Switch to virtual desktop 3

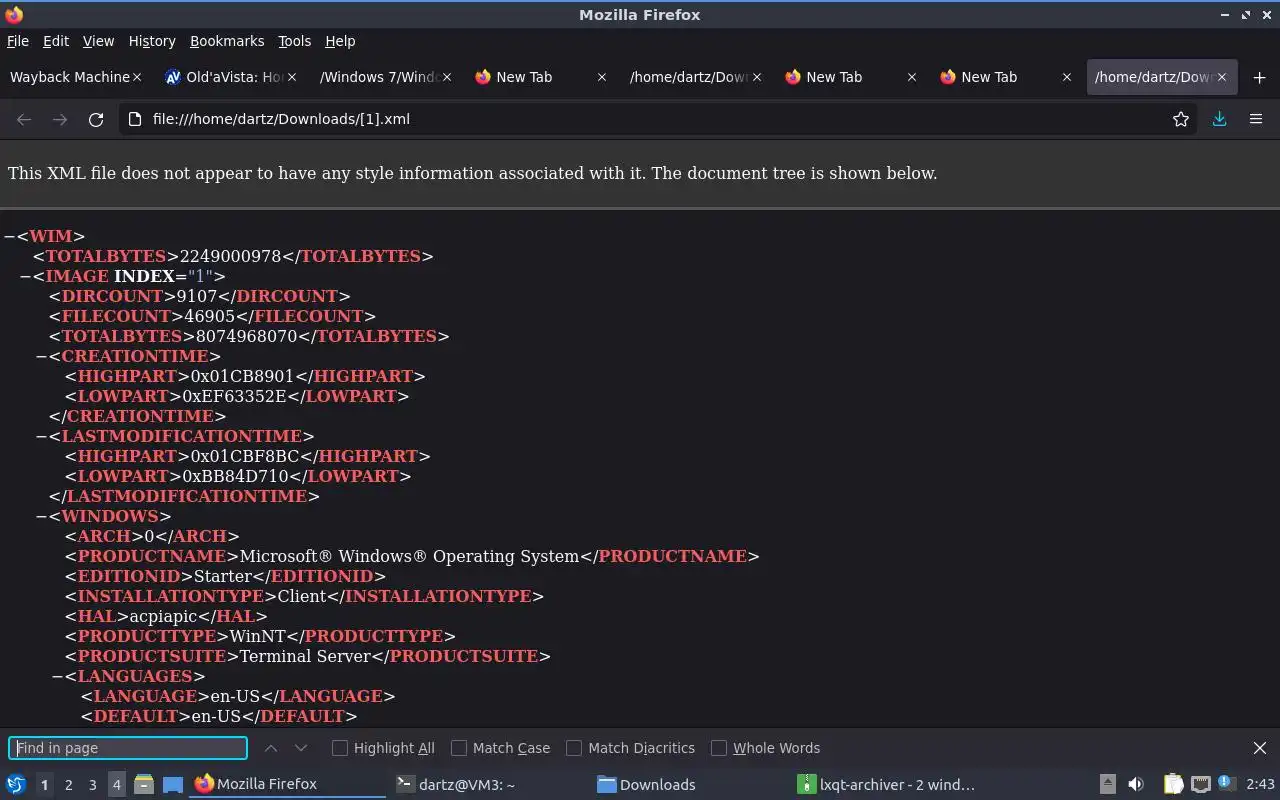click(x=92, y=785)
